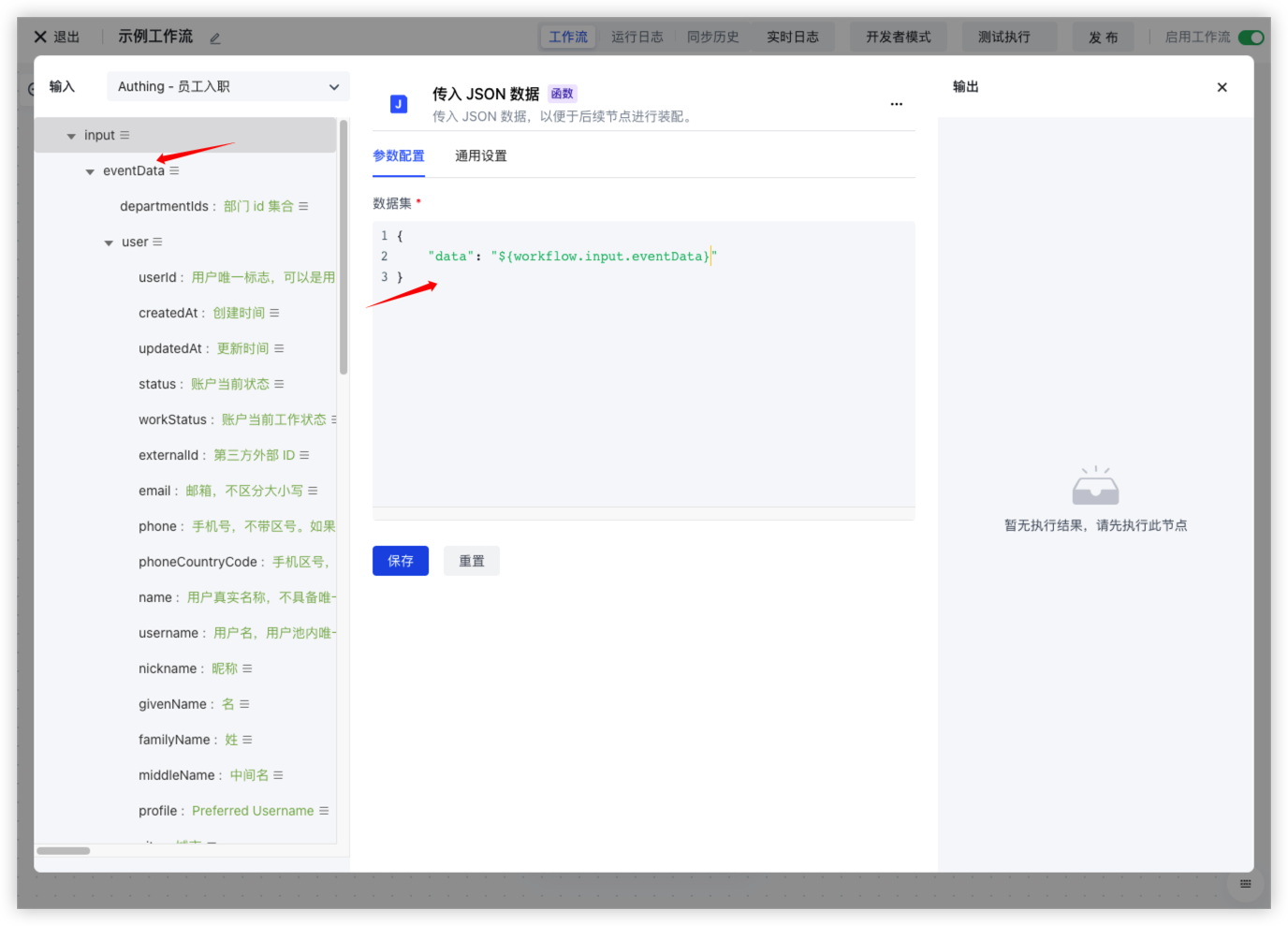Click the blue JSON node icon

398,104
